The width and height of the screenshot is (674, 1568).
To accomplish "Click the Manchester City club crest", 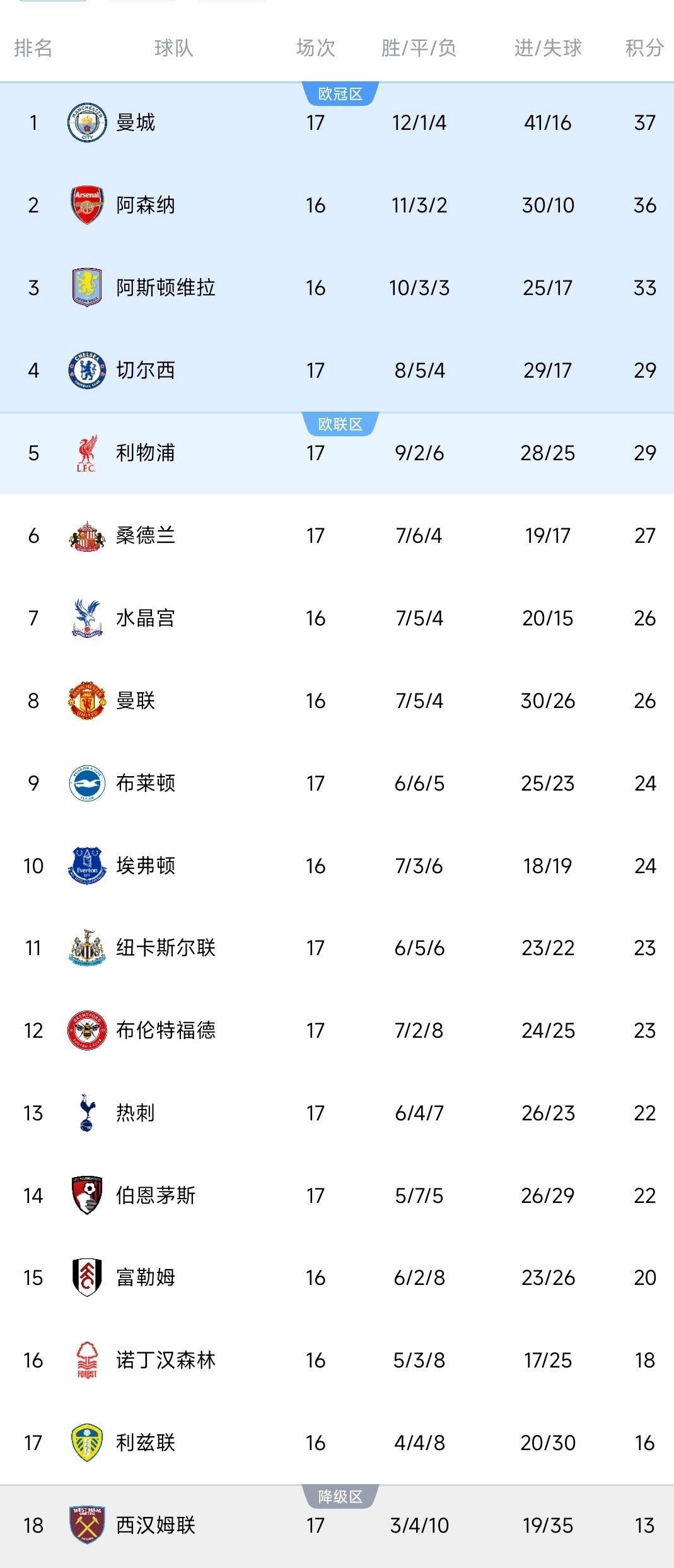I will click(88, 124).
